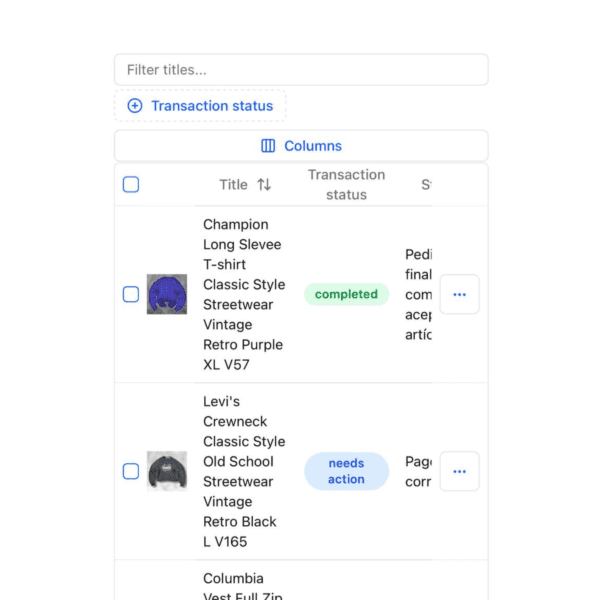The height and width of the screenshot is (600, 600).
Task: Focus the Filter titles input field
Action: click(x=301, y=70)
